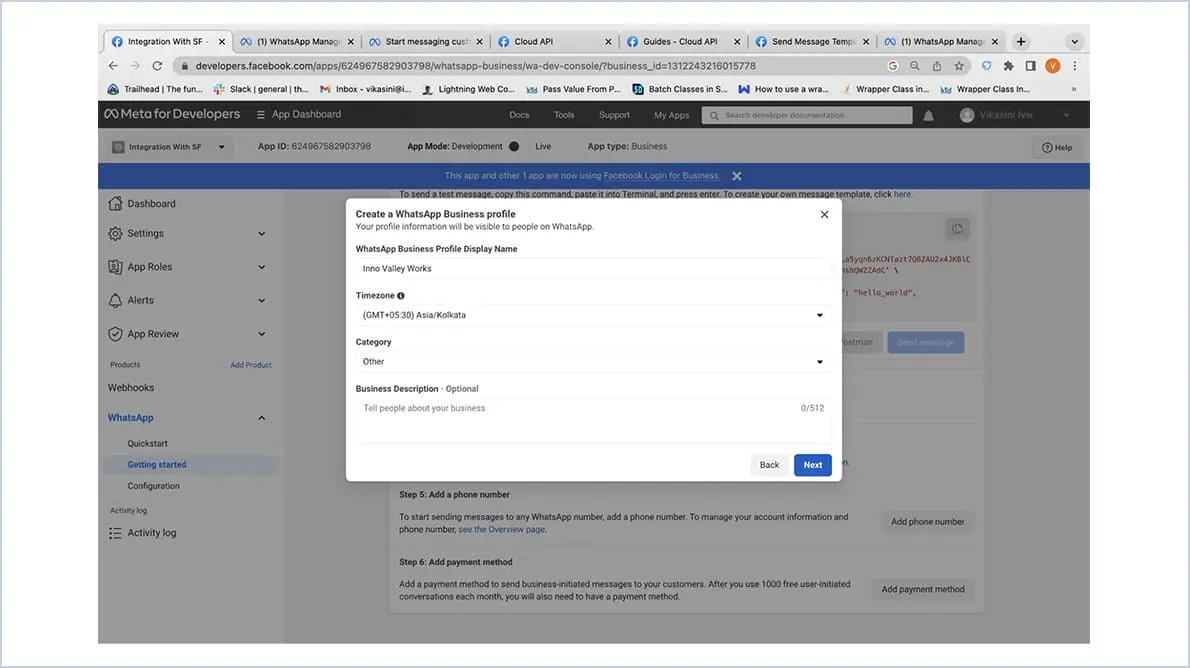Click the Activity log list icon

click(115, 533)
